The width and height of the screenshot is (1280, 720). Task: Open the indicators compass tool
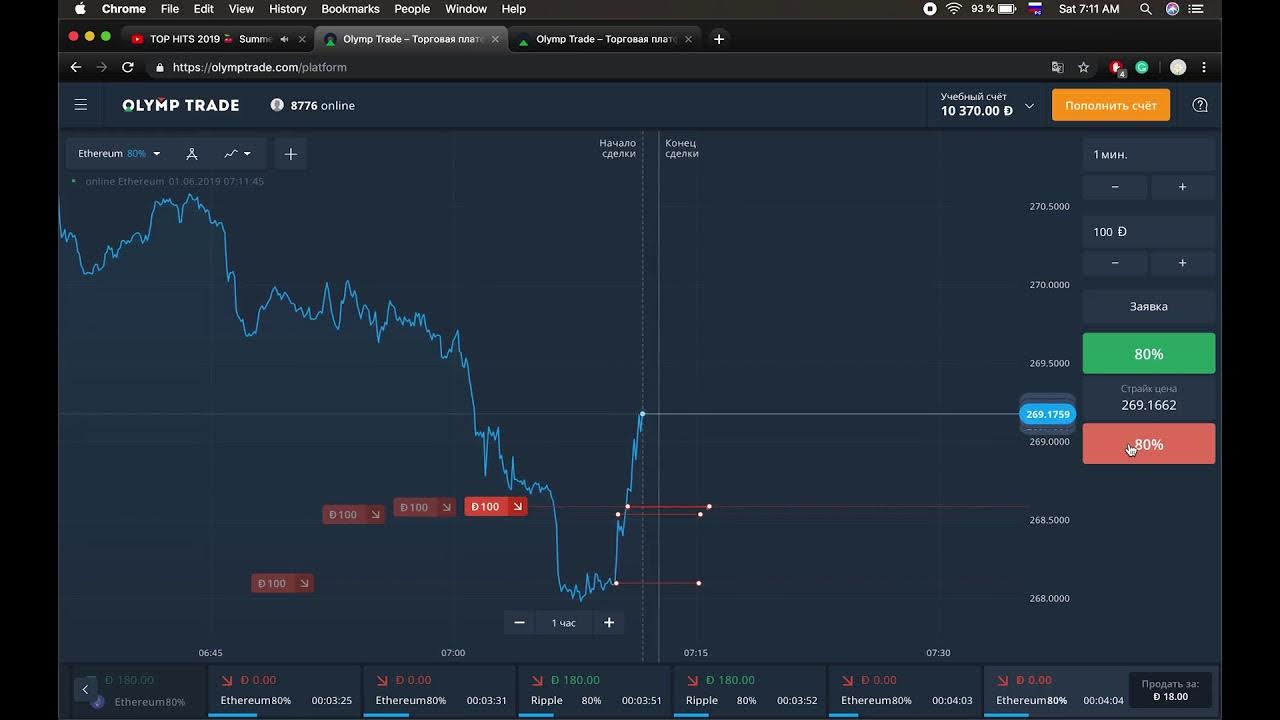click(x=192, y=154)
